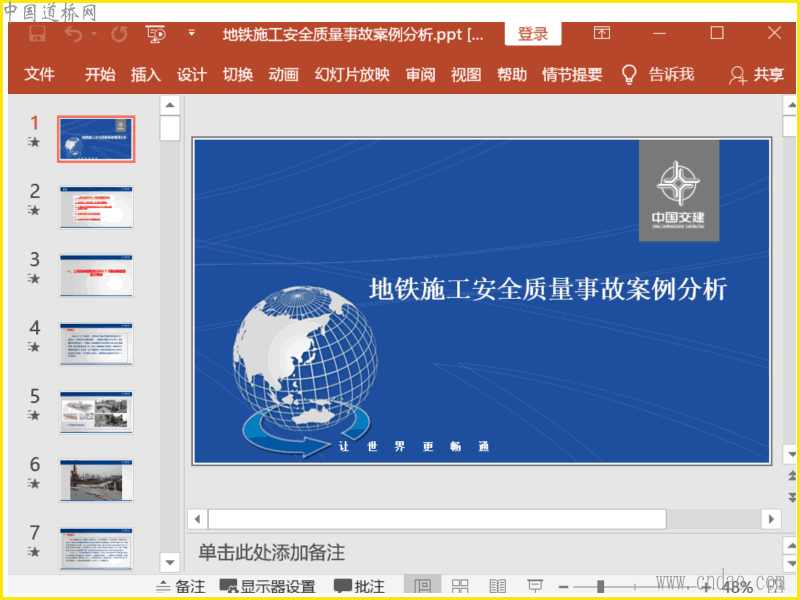Image resolution: width=800 pixels, height=600 pixels.
Task: Switch to Slide Sorter view icon
Action: (460, 587)
